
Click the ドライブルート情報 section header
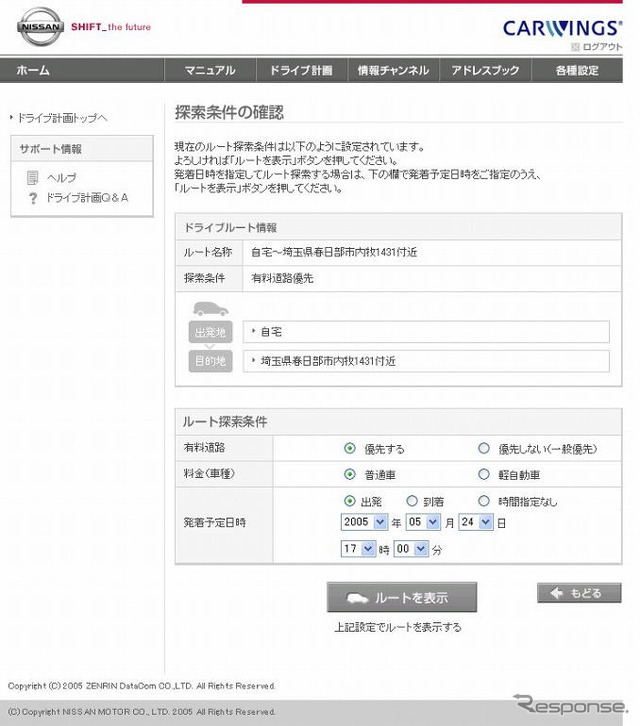398,227
